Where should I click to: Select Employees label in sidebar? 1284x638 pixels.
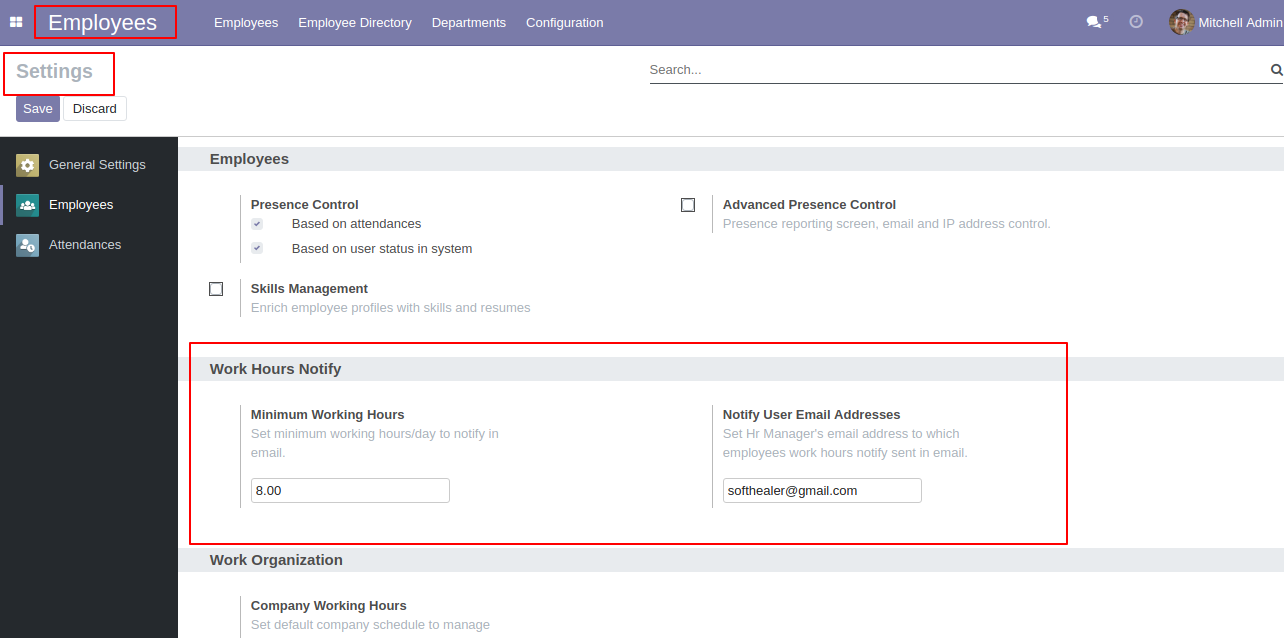pyautogui.click(x=81, y=205)
